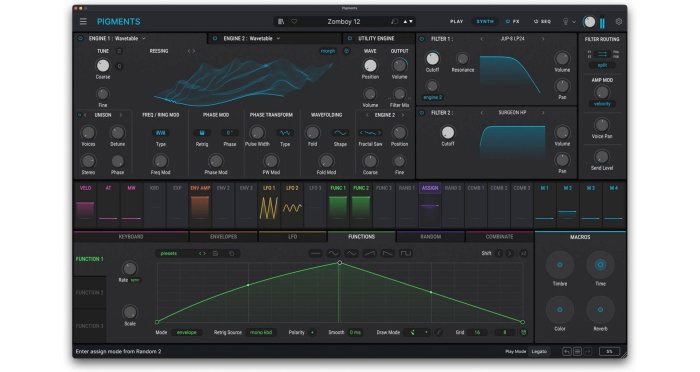Viewport: 700px width, 372px height.
Task: Click the Amp Mod velocity button
Action: (x=602, y=104)
